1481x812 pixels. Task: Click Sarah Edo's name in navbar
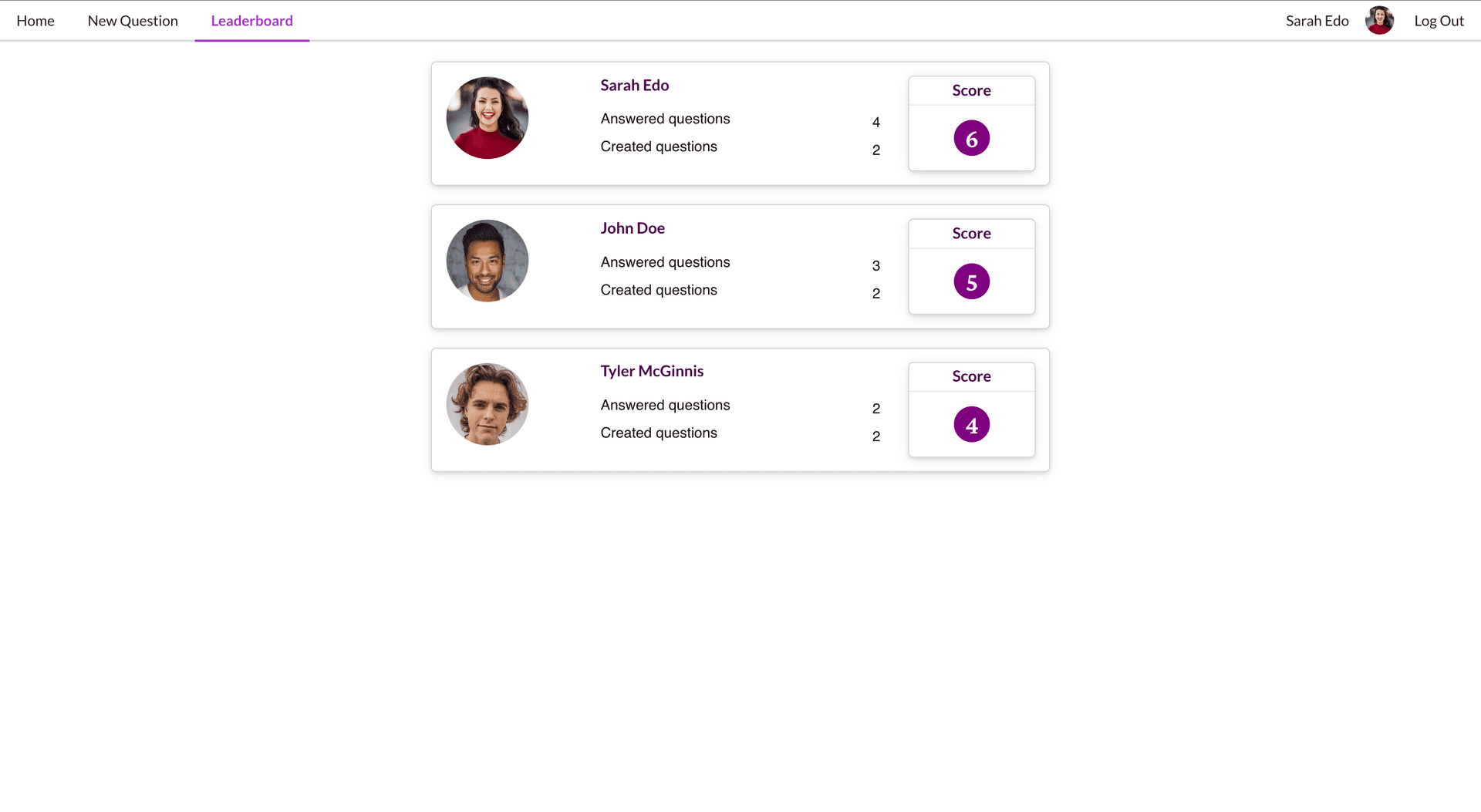point(1317,21)
